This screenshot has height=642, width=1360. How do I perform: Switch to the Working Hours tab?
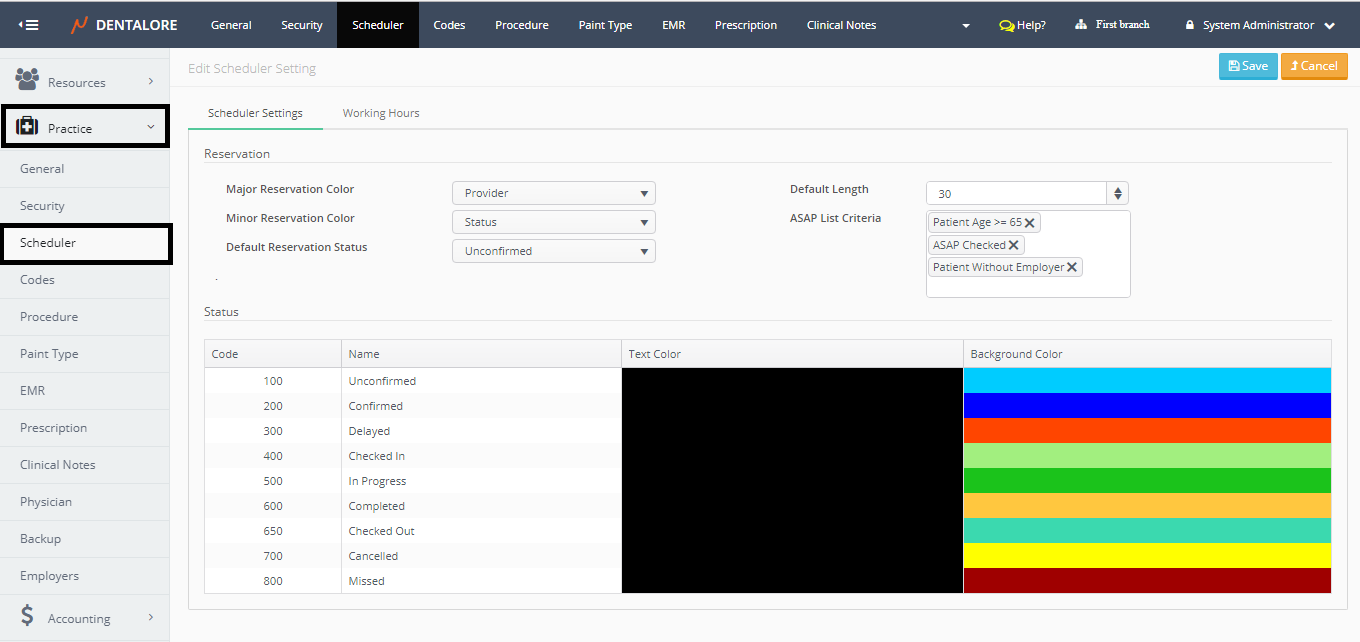point(381,113)
